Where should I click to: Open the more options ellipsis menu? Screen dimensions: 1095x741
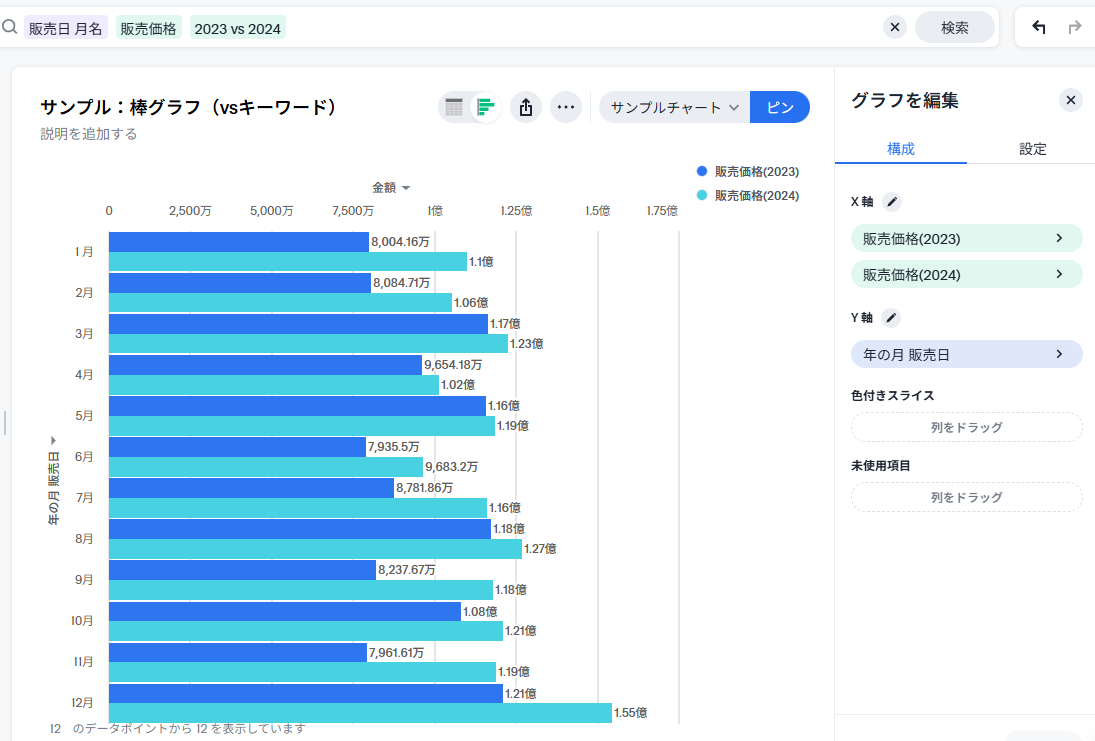pyautogui.click(x=566, y=107)
